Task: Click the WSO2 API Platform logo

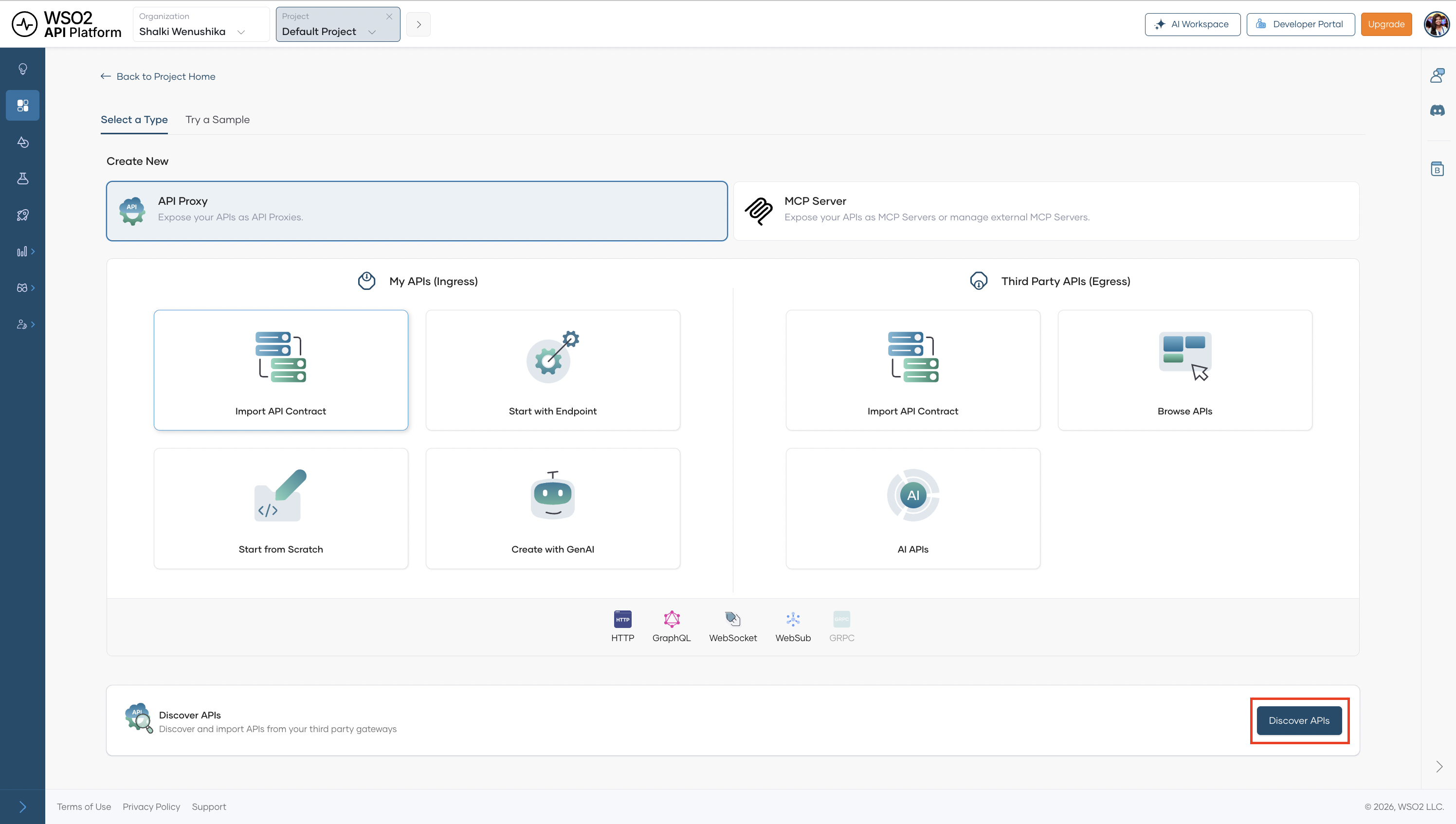Action: (x=67, y=24)
